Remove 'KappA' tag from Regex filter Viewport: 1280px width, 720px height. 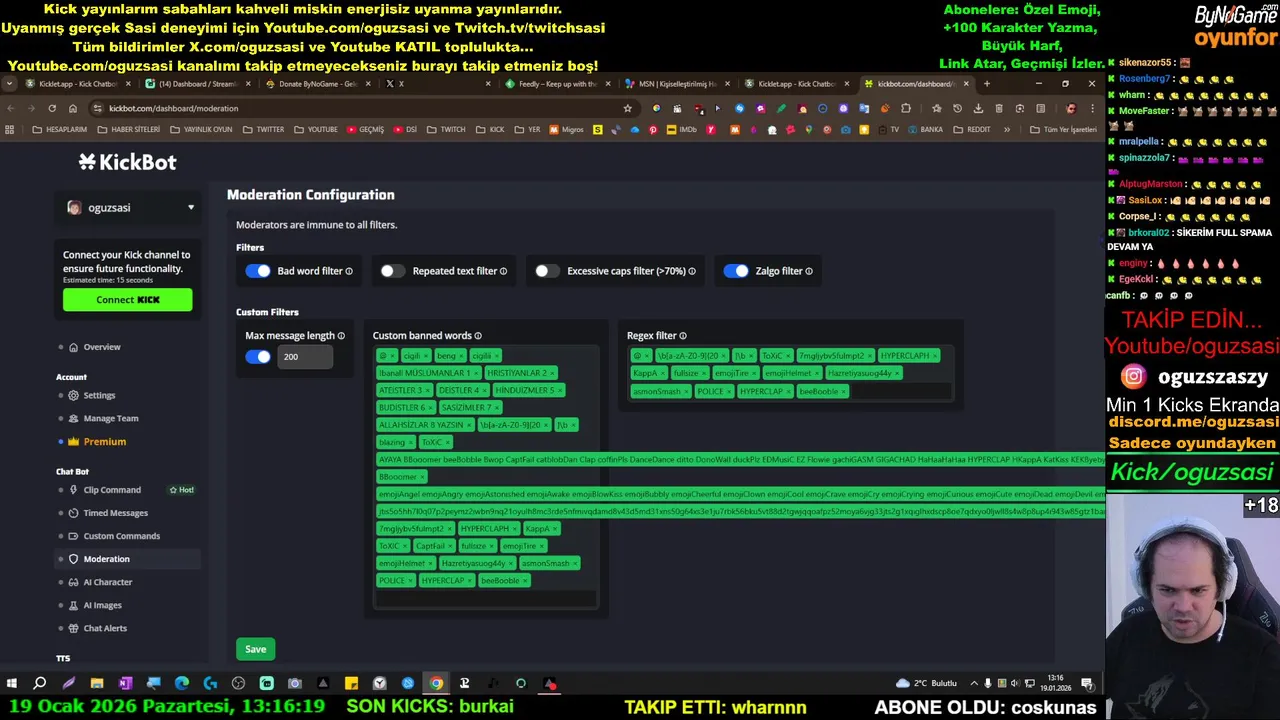point(662,373)
